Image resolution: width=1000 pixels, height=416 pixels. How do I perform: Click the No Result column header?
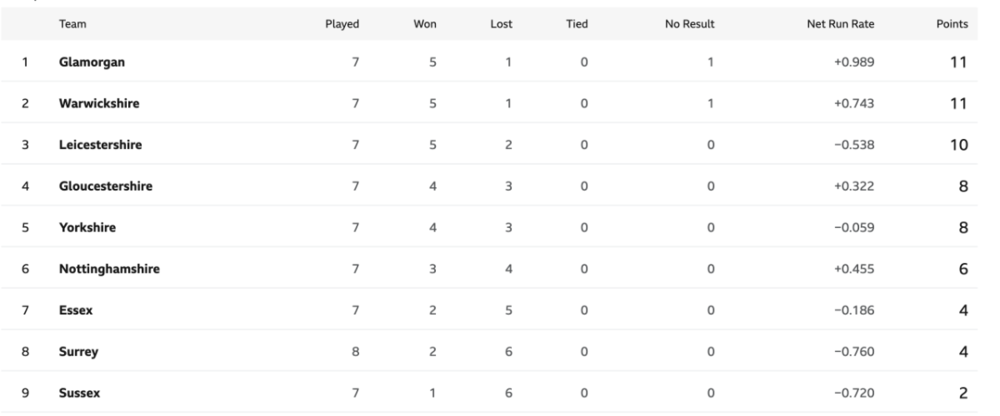[690, 24]
